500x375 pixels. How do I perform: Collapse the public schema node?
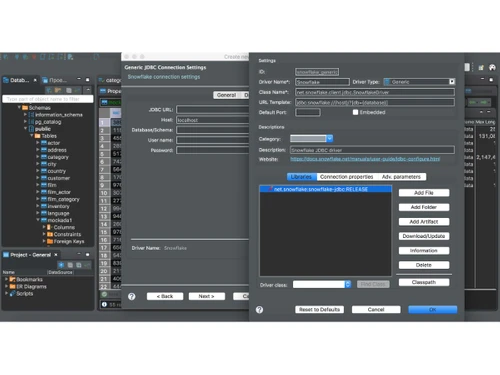coord(25,128)
